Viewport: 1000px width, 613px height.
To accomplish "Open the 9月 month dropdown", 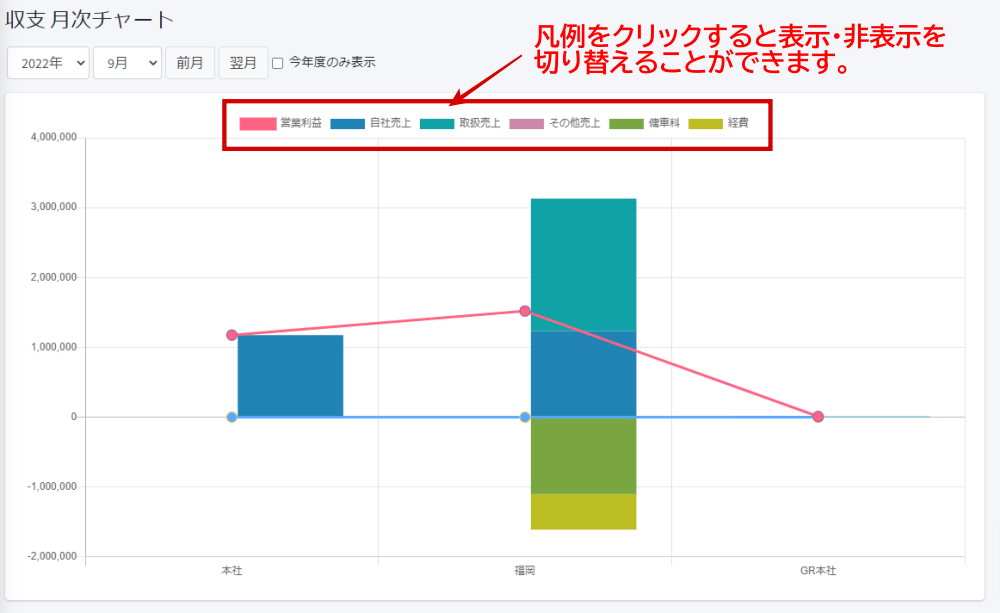I will (x=127, y=63).
